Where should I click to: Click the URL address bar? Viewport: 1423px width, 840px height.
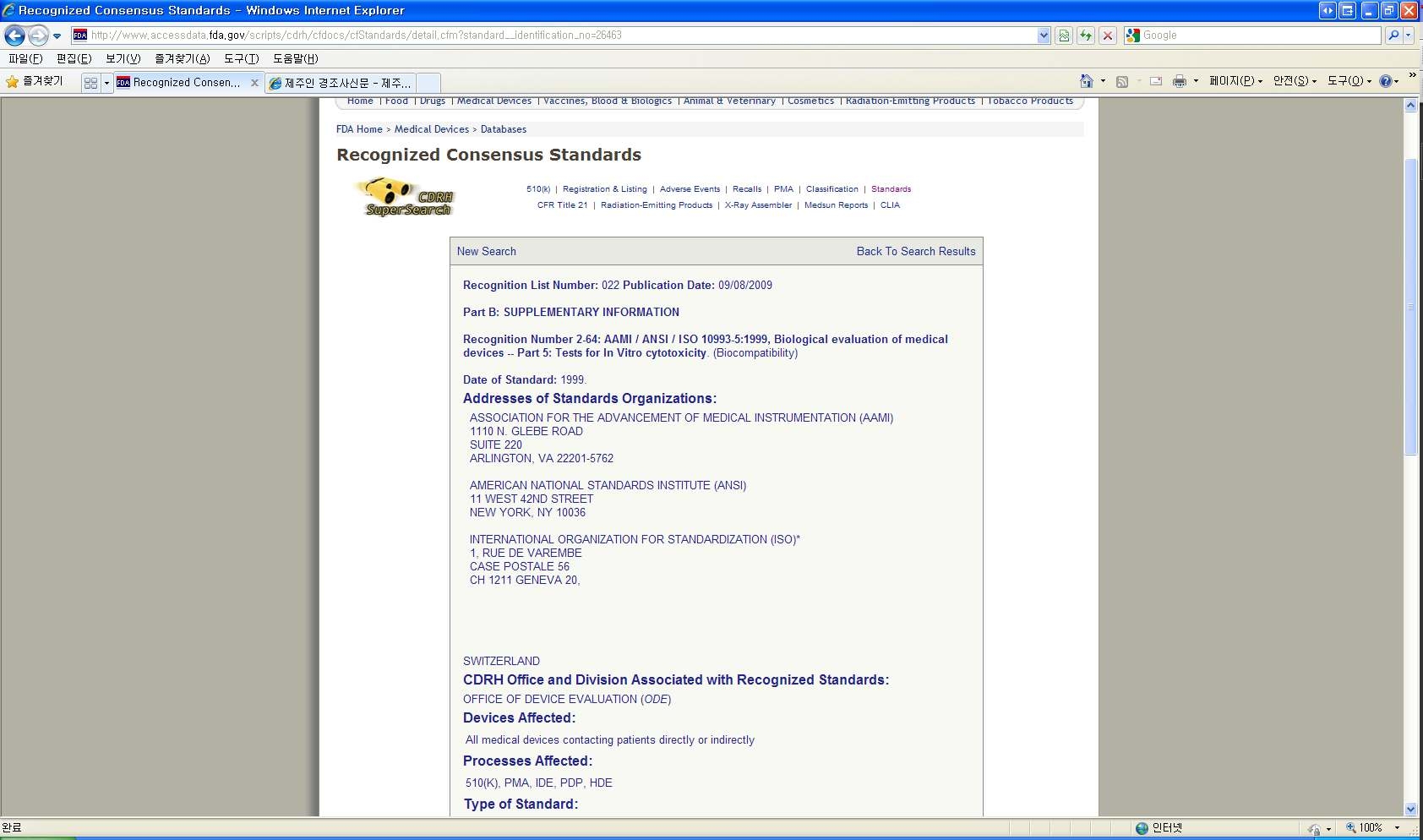[x=553, y=35]
